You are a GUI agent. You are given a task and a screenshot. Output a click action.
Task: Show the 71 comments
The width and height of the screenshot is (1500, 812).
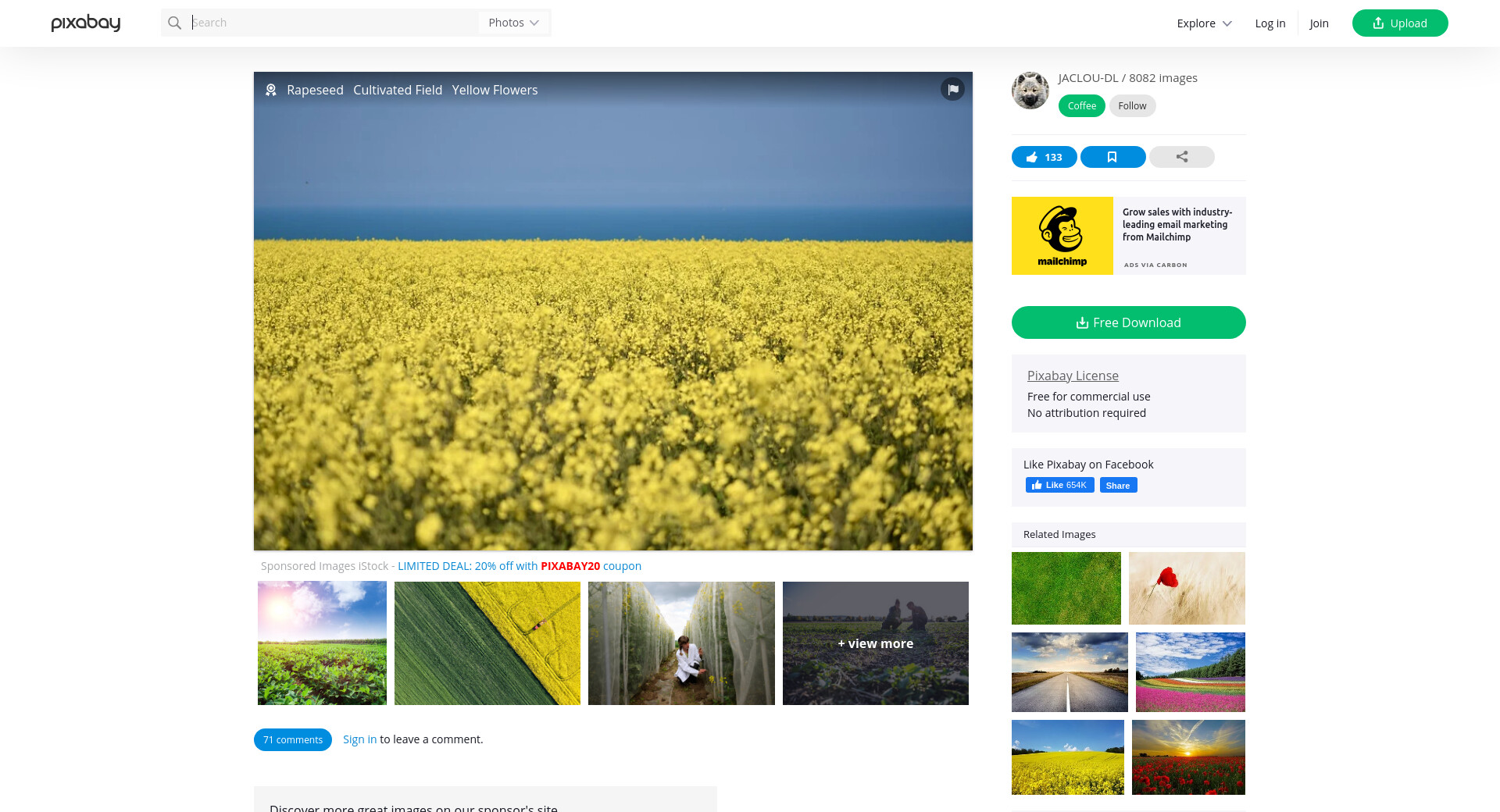point(293,739)
